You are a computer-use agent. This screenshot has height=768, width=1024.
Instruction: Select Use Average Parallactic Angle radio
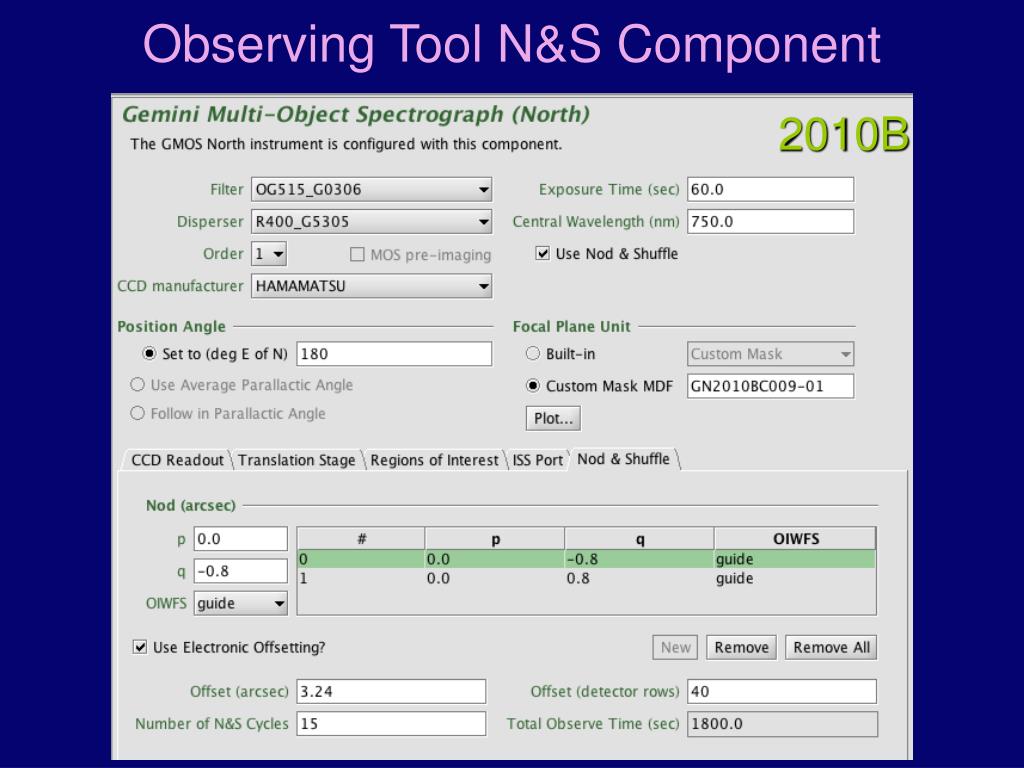137,385
